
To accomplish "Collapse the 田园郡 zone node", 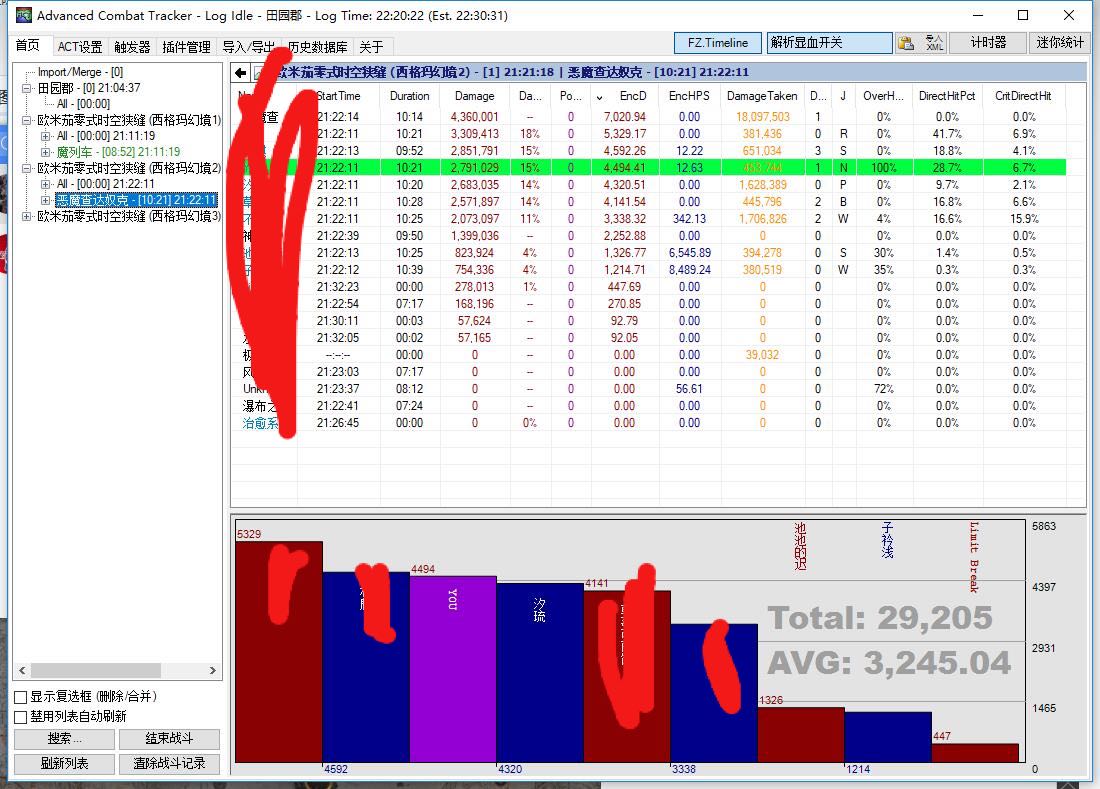I will 27,88.
